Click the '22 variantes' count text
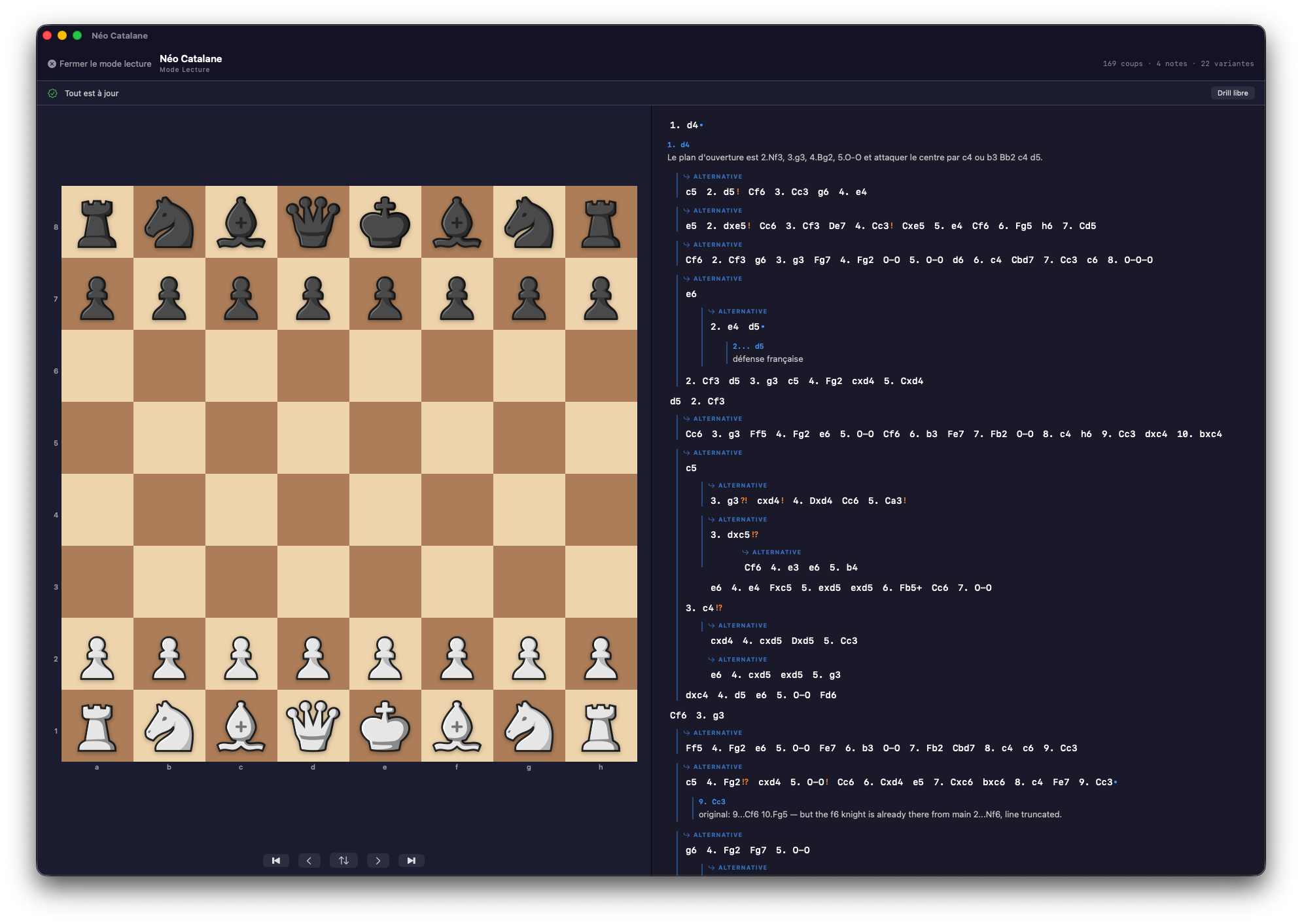1302x924 pixels. pyautogui.click(x=1227, y=64)
